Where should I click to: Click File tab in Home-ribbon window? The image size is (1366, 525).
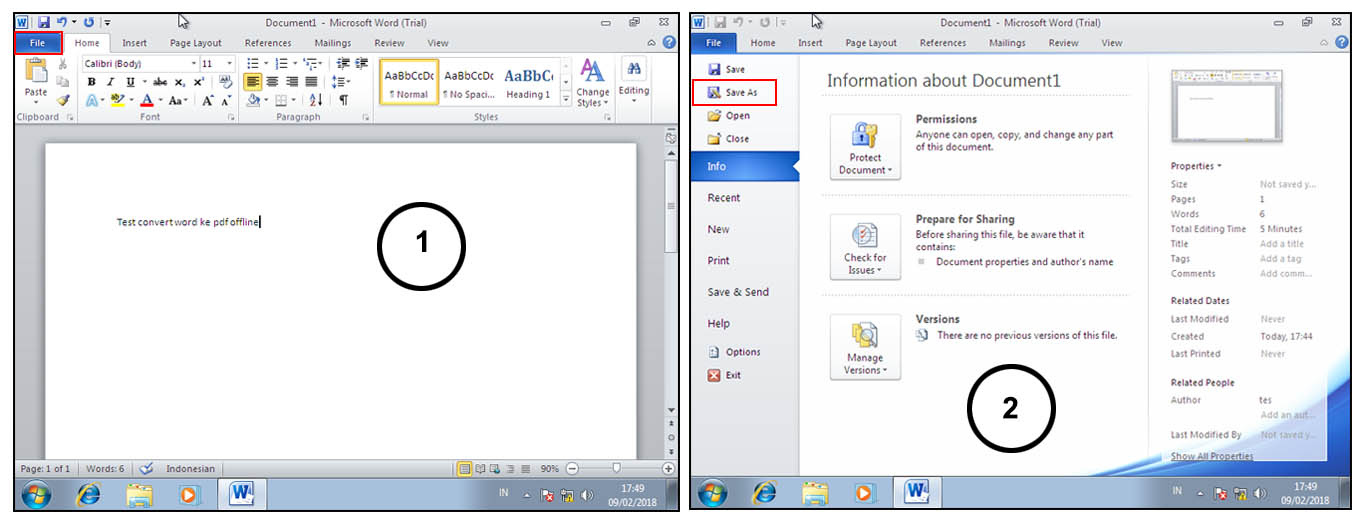pyautogui.click(x=38, y=43)
